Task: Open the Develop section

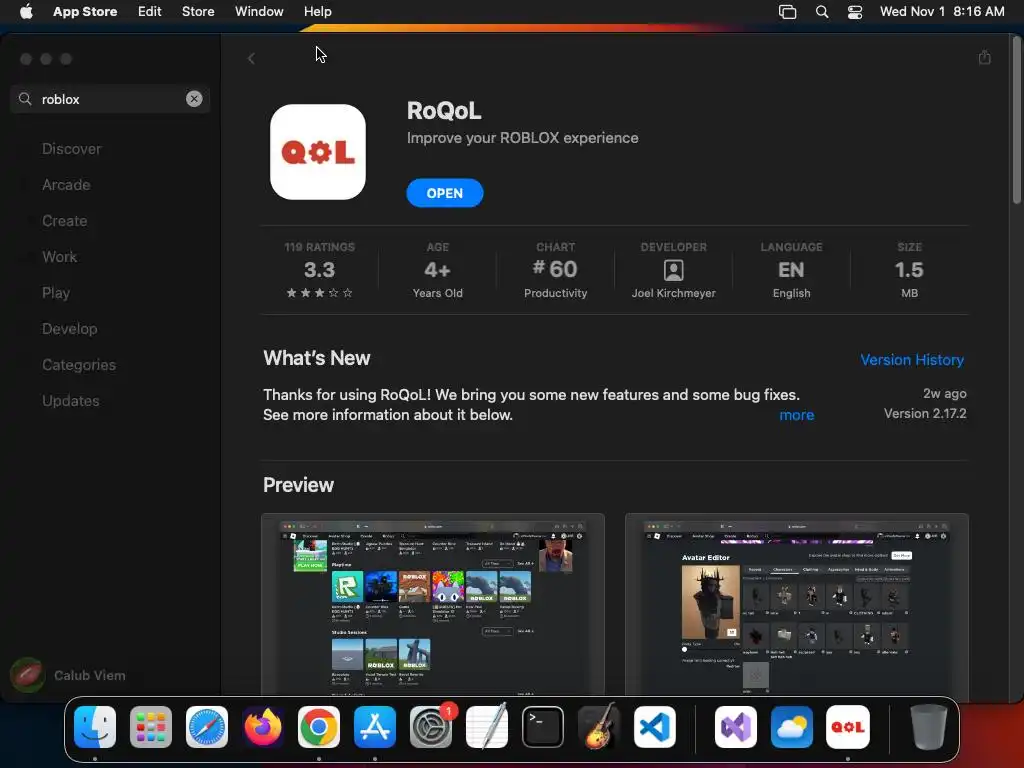Action: tap(69, 328)
